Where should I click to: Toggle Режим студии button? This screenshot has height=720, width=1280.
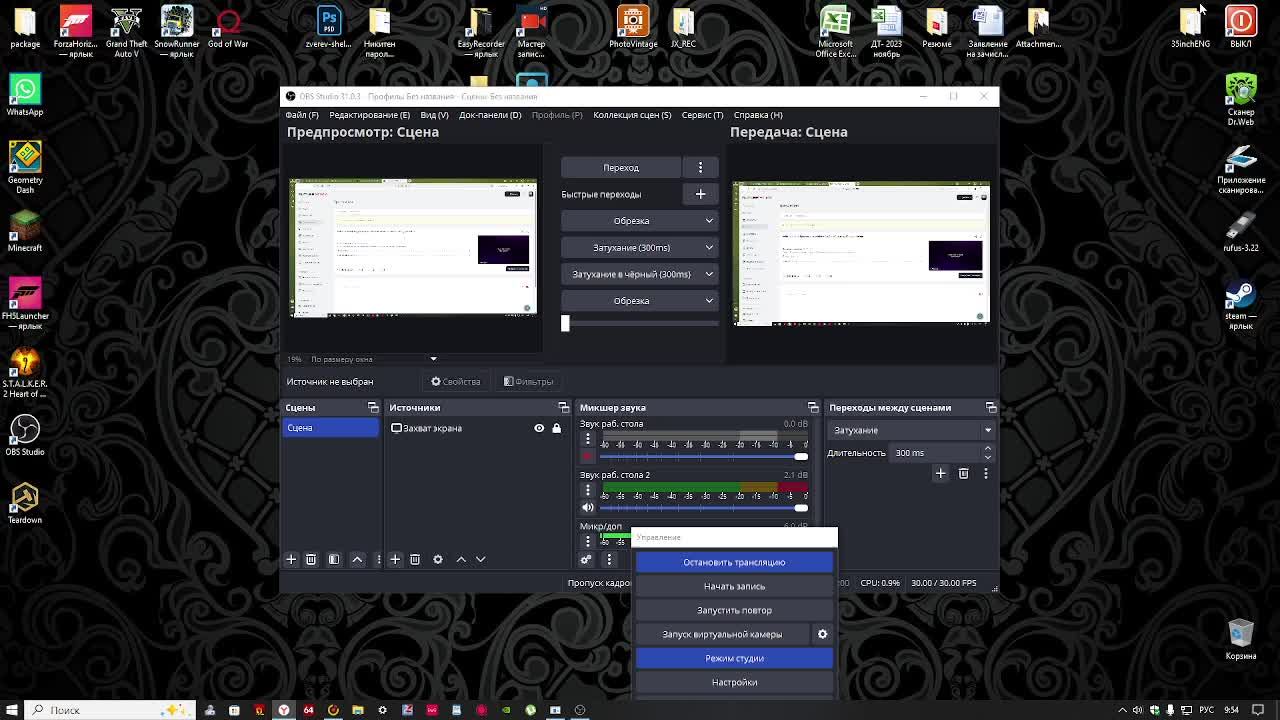click(x=734, y=658)
